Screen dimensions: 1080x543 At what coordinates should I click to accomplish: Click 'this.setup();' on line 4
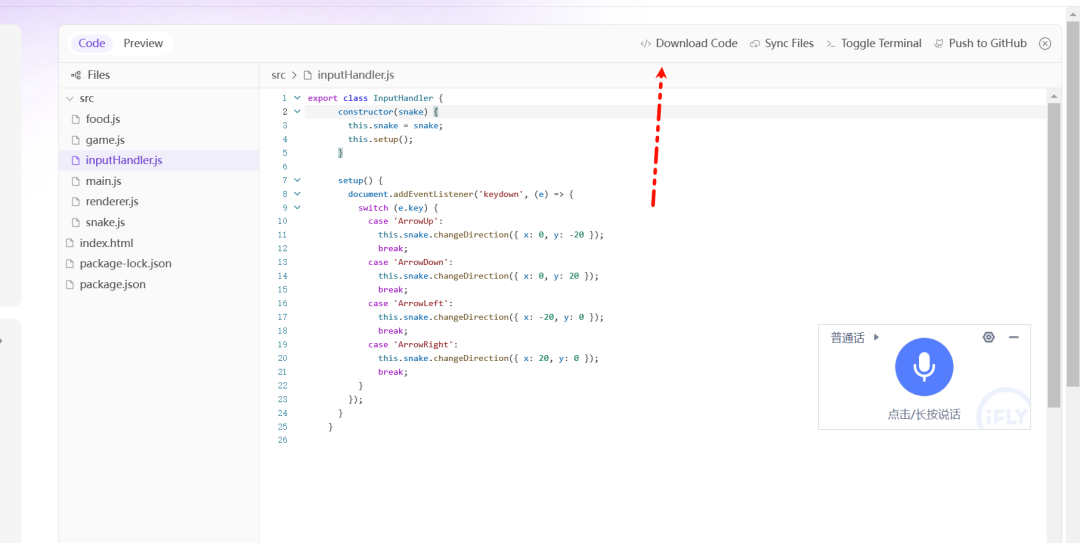380,139
